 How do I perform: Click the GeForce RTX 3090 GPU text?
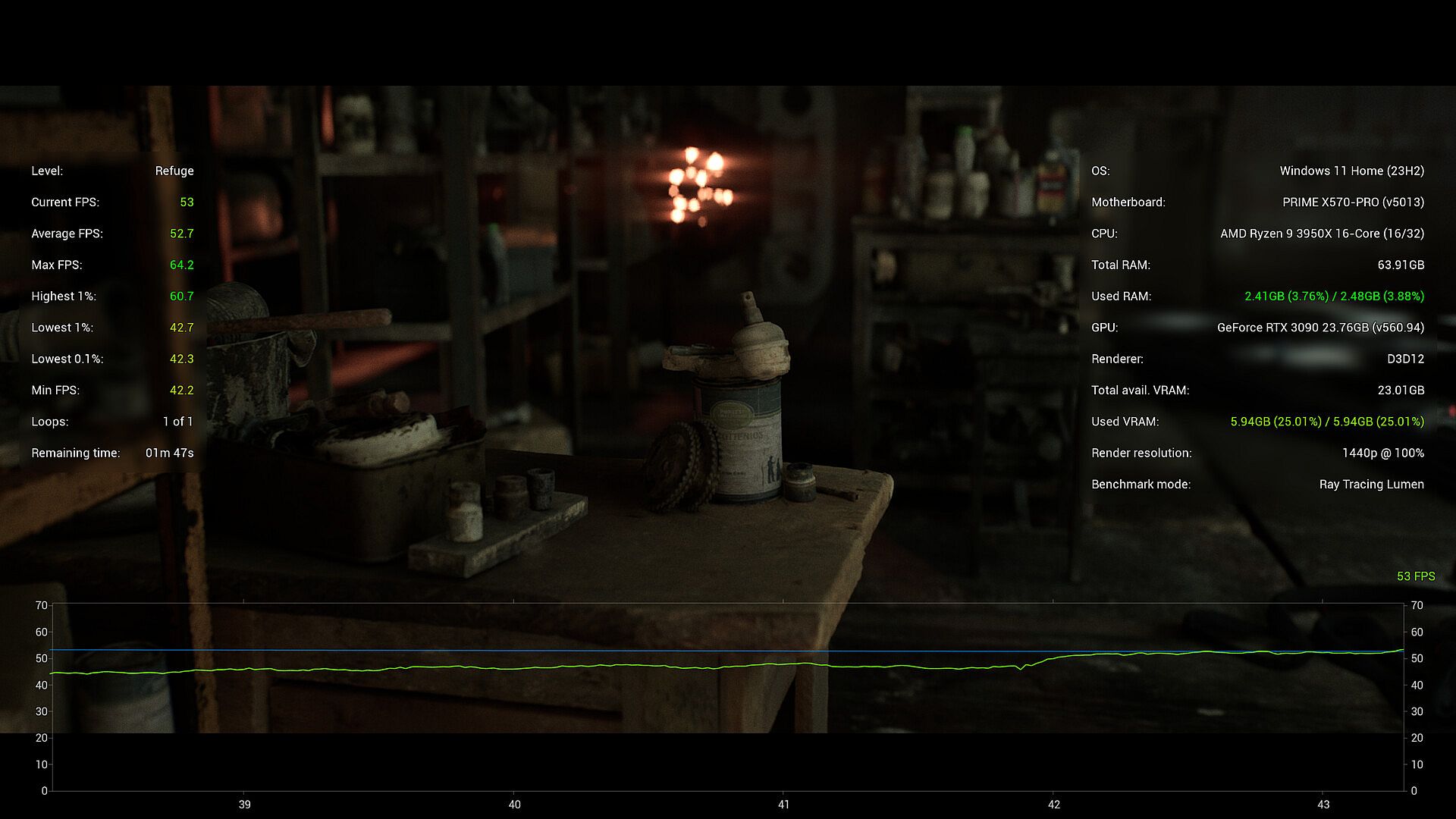pyautogui.click(x=1320, y=328)
